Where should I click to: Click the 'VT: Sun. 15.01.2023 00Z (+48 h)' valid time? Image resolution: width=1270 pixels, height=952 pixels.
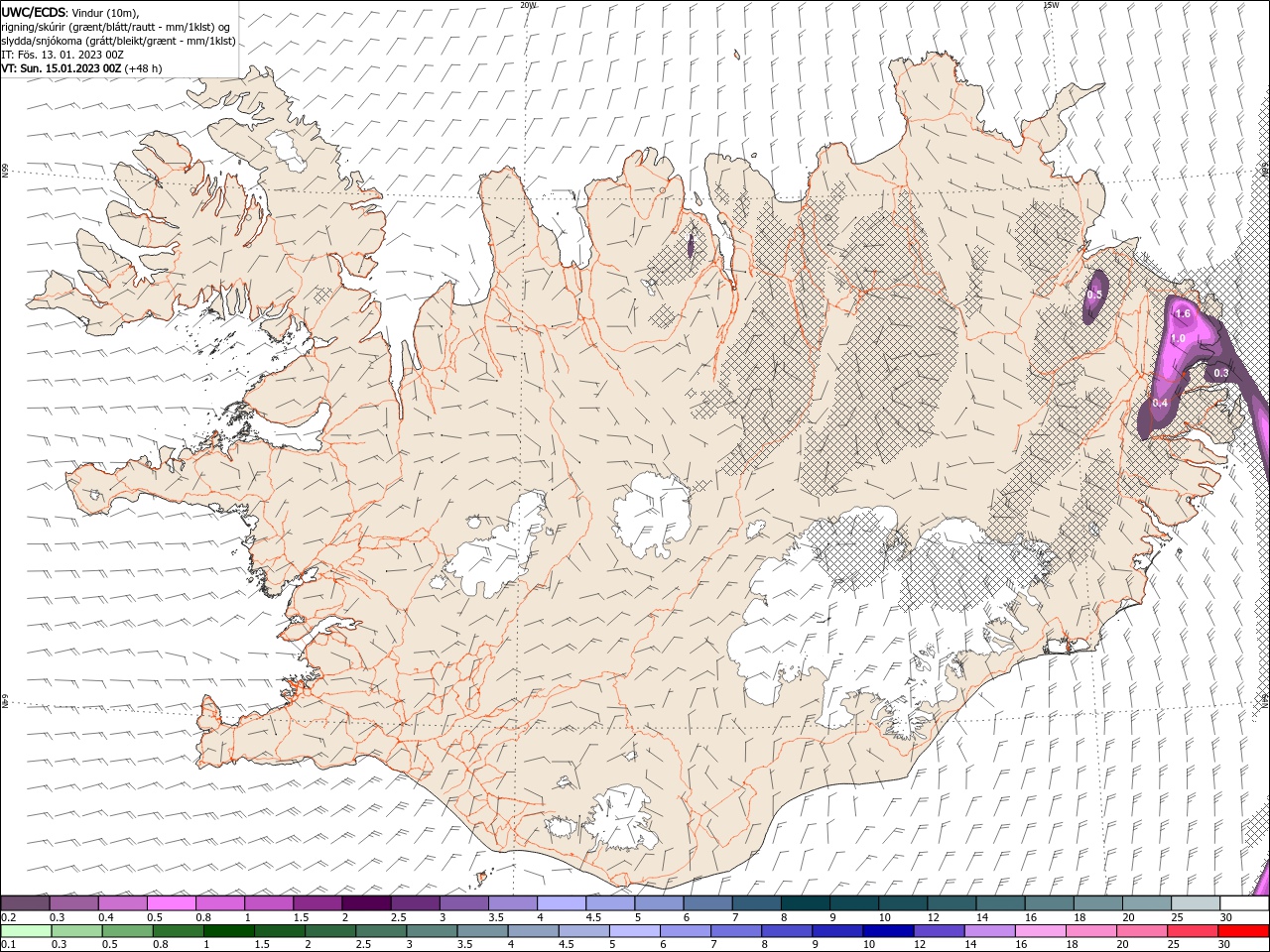81,68
